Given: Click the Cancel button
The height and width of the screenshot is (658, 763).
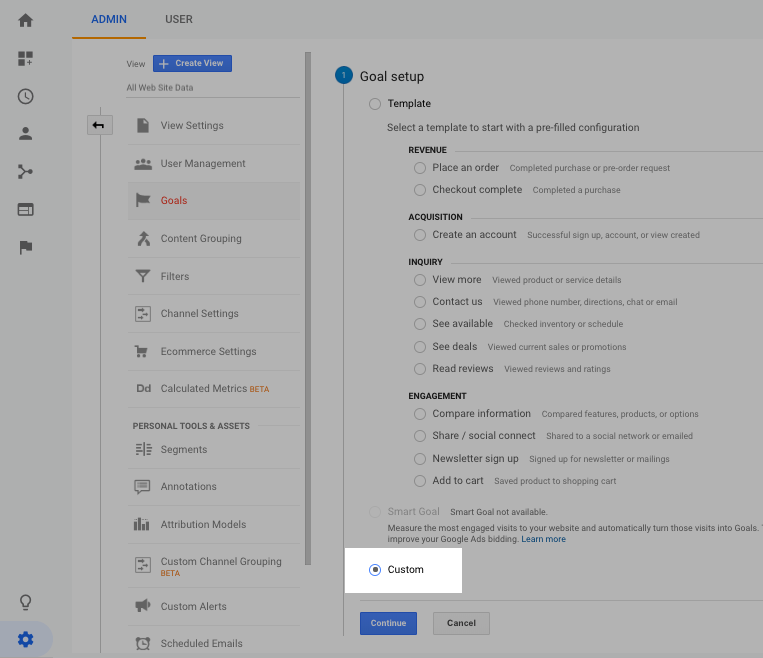Looking at the screenshot, I should pyautogui.click(x=461, y=623).
